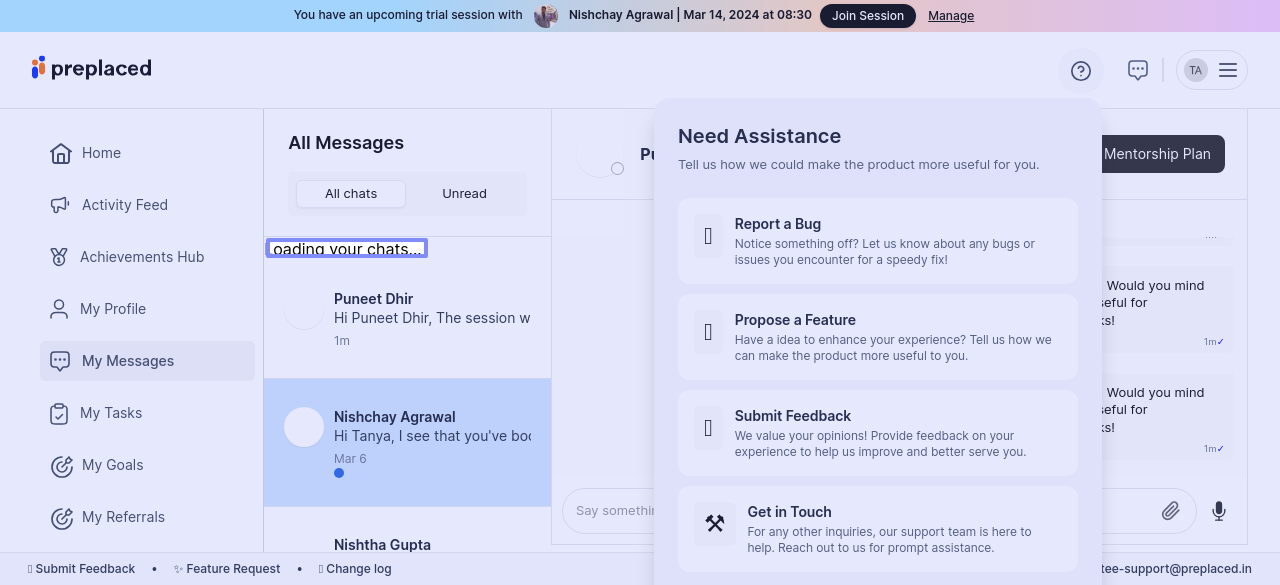
Task: Switch to the Unread chats tab
Action: point(464,194)
